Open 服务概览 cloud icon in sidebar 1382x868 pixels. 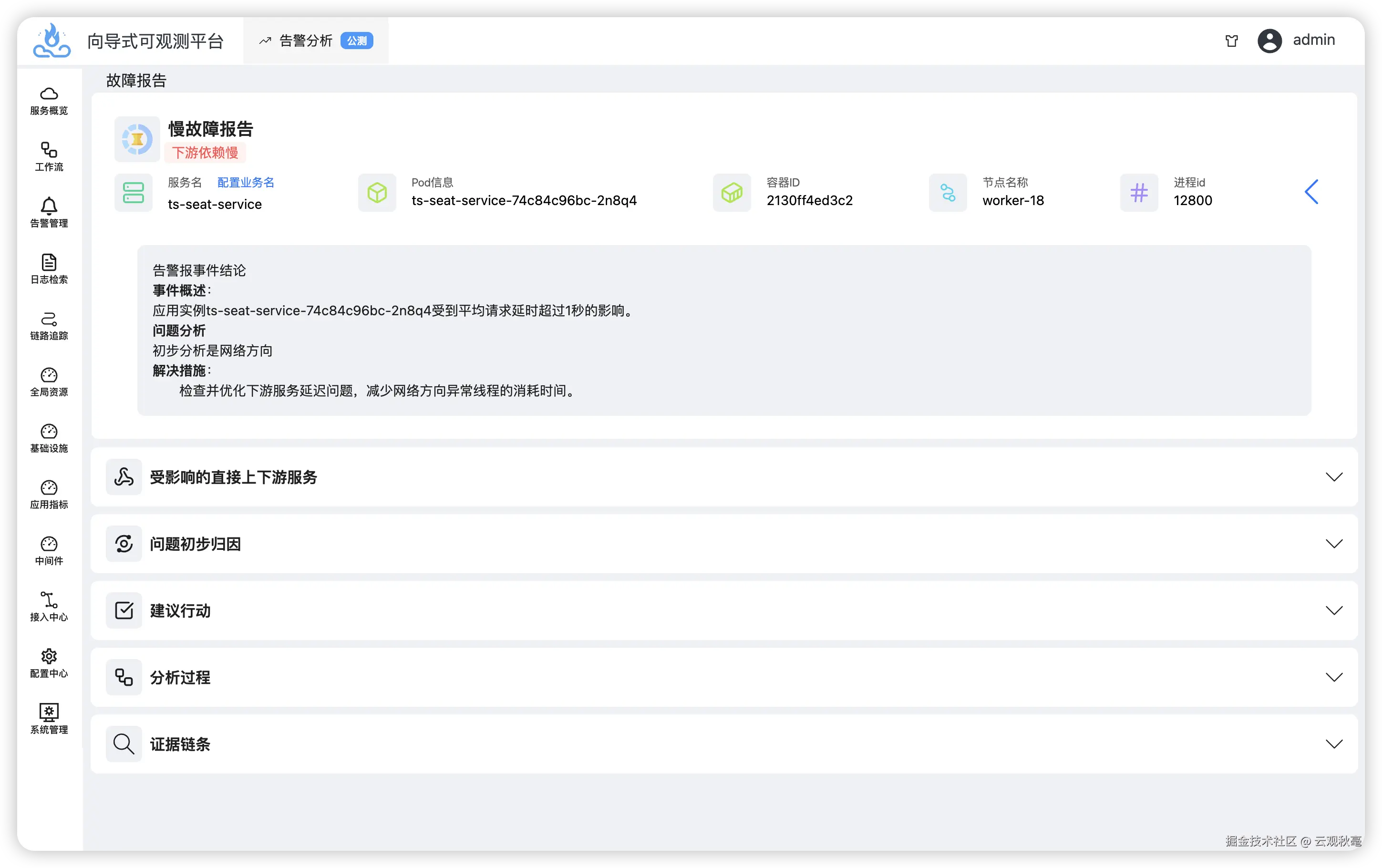click(x=49, y=94)
